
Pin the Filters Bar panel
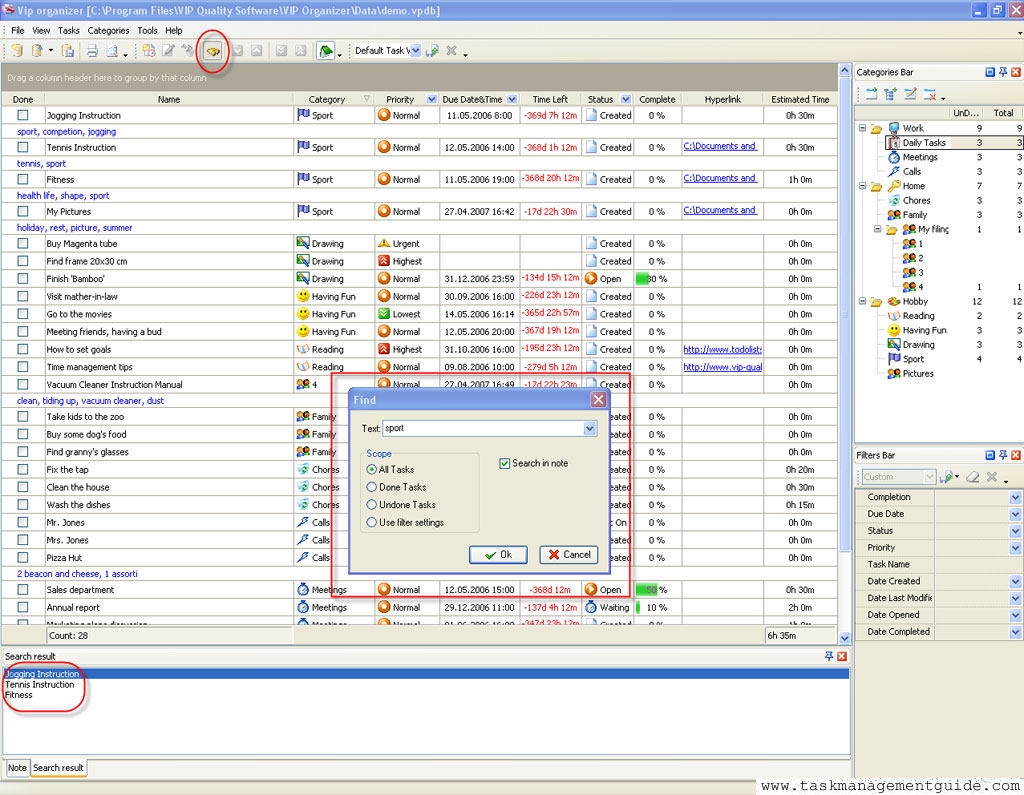click(x=1003, y=455)
